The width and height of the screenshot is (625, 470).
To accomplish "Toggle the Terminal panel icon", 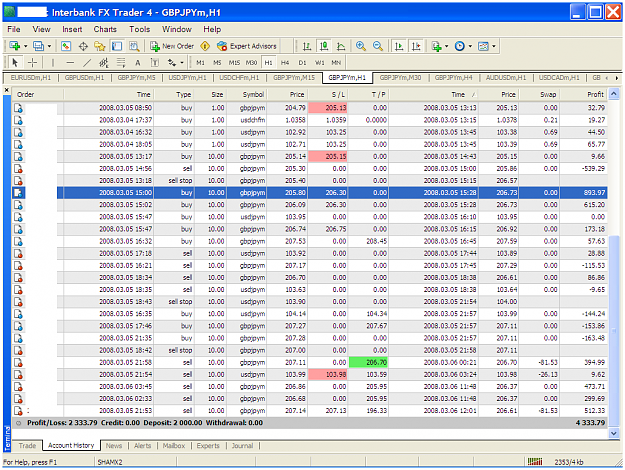I will [x=117, y=46].
